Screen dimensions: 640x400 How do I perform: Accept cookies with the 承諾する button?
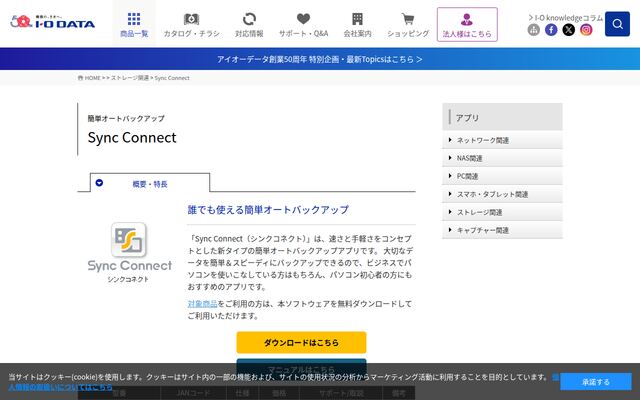[596, 382]
